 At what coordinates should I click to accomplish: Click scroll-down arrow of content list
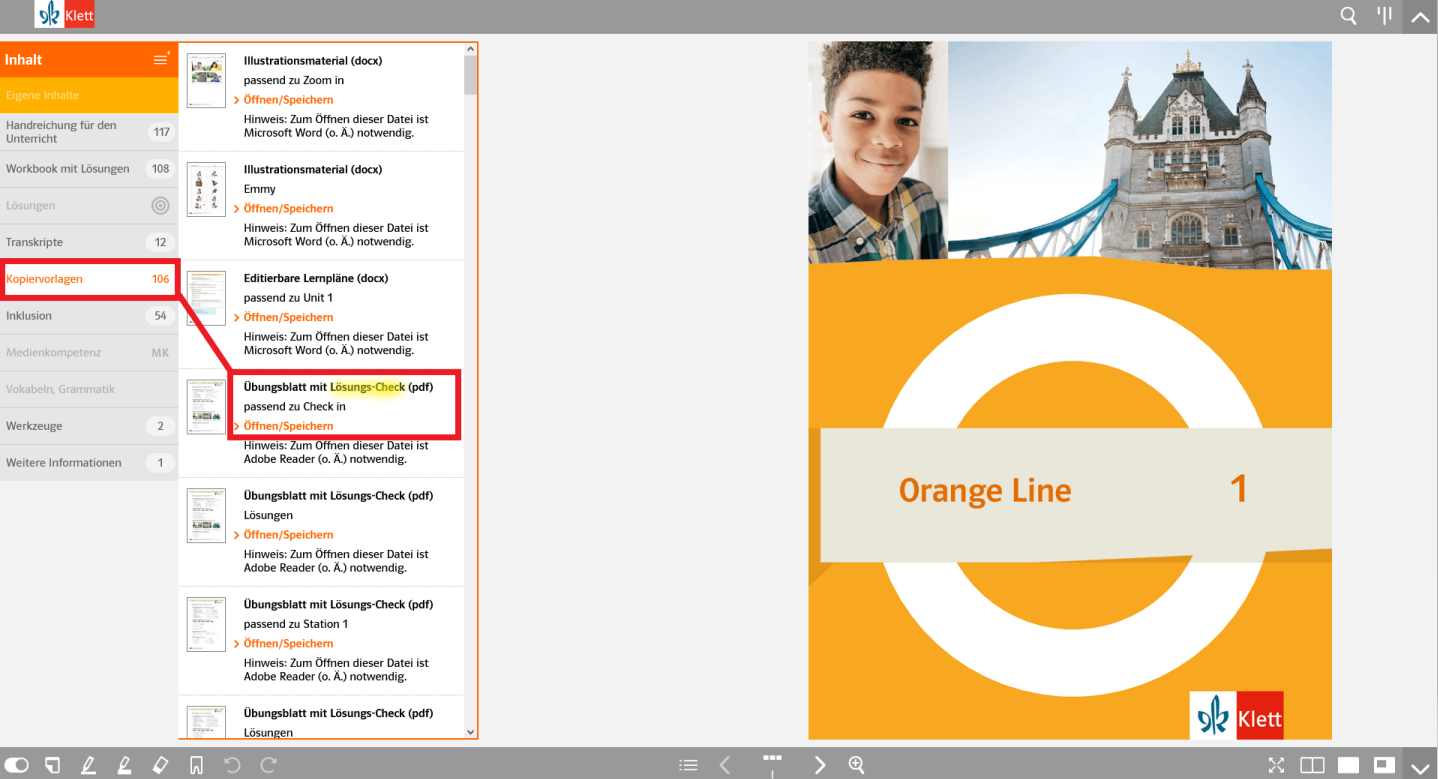click(x=471, y=732)
